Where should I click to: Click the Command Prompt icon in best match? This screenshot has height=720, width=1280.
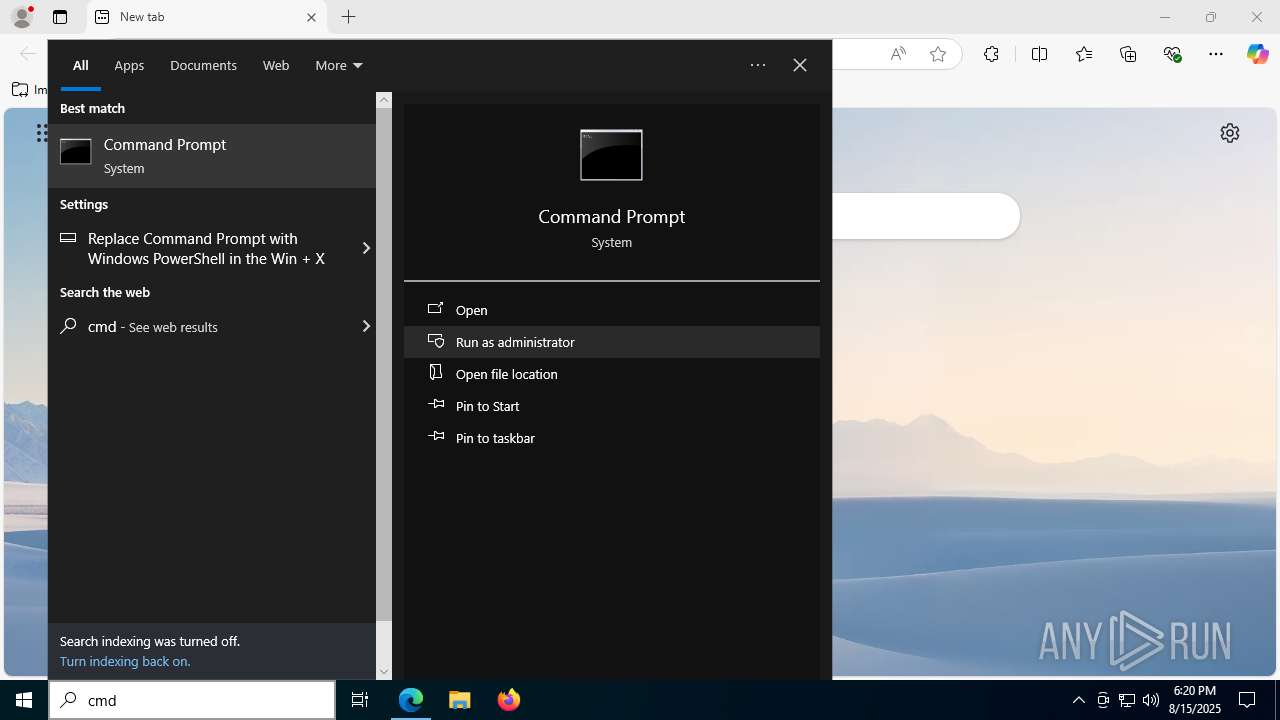click(76, 152)
